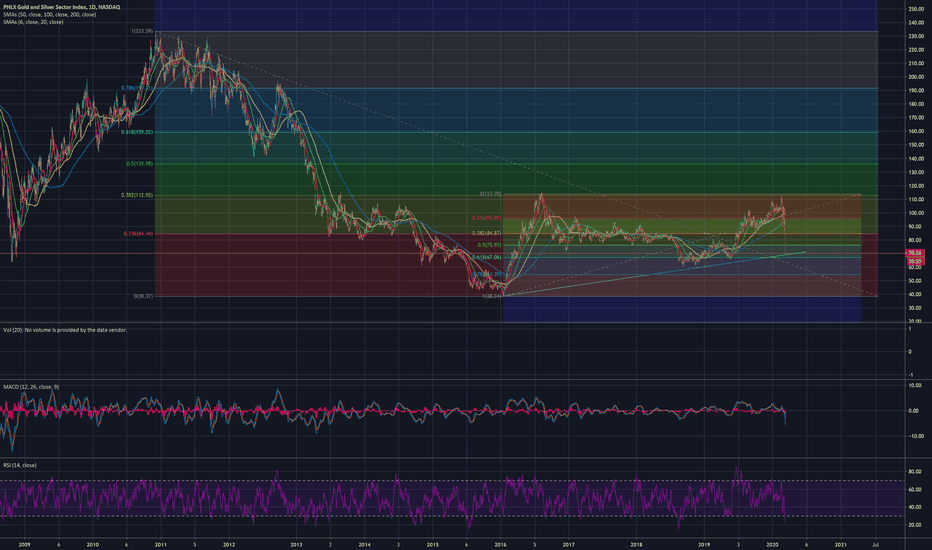Click the 2021 label on time axis

point(841,544)
